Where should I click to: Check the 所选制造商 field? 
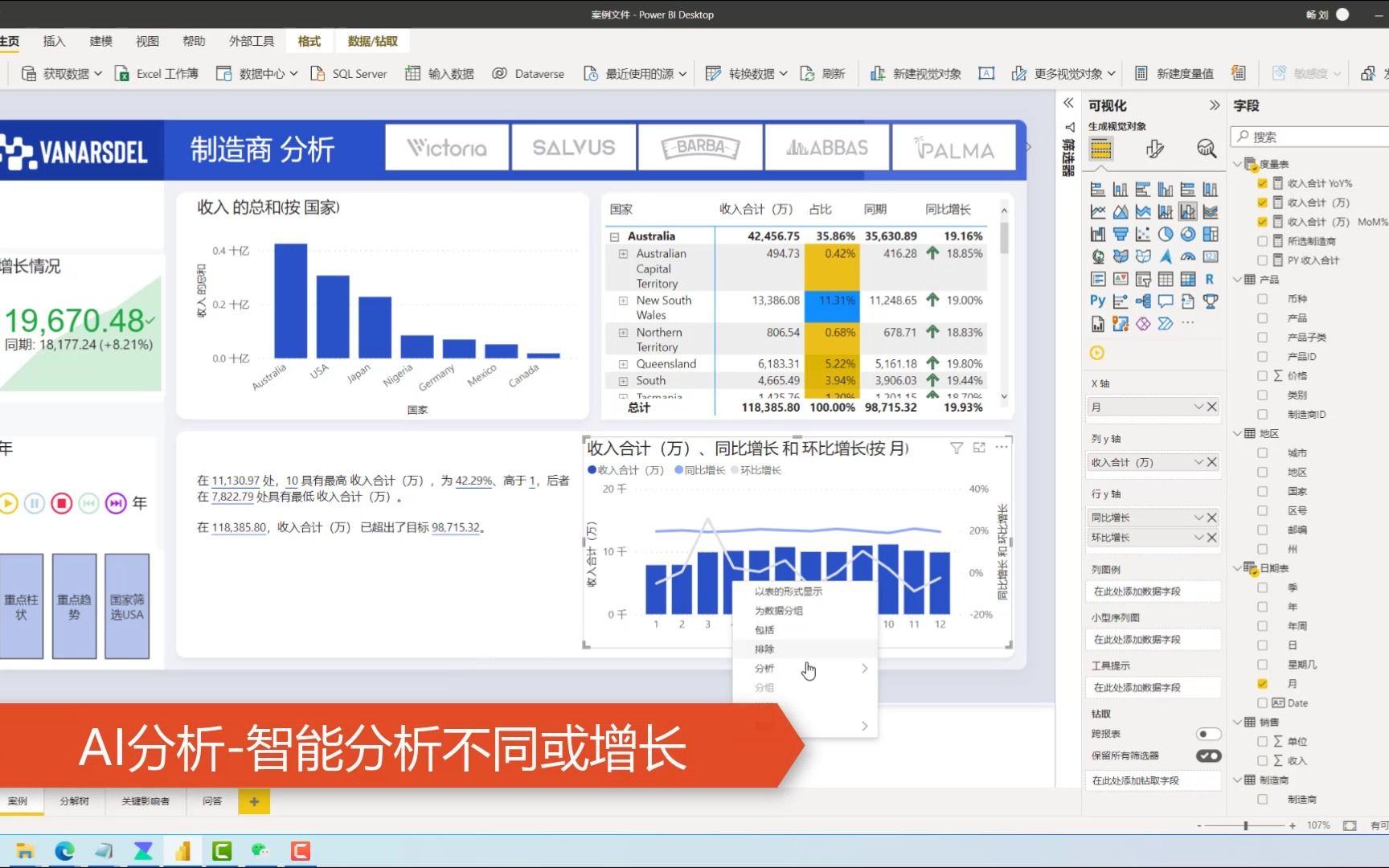tap(1262, 241)
